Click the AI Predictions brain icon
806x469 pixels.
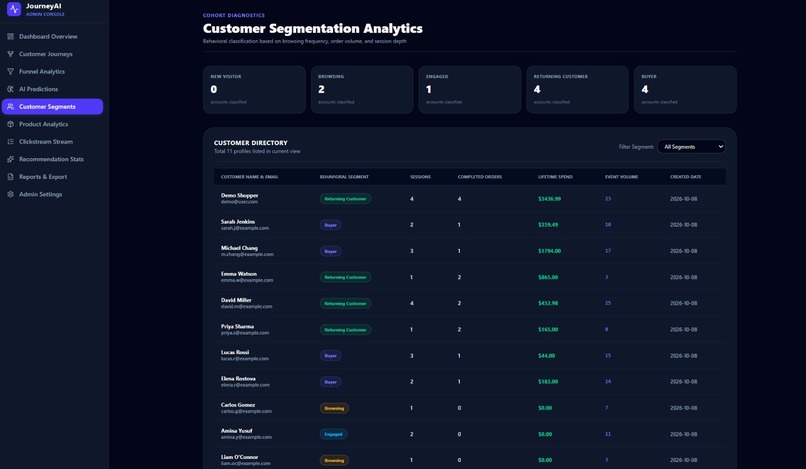coord(10,89)
